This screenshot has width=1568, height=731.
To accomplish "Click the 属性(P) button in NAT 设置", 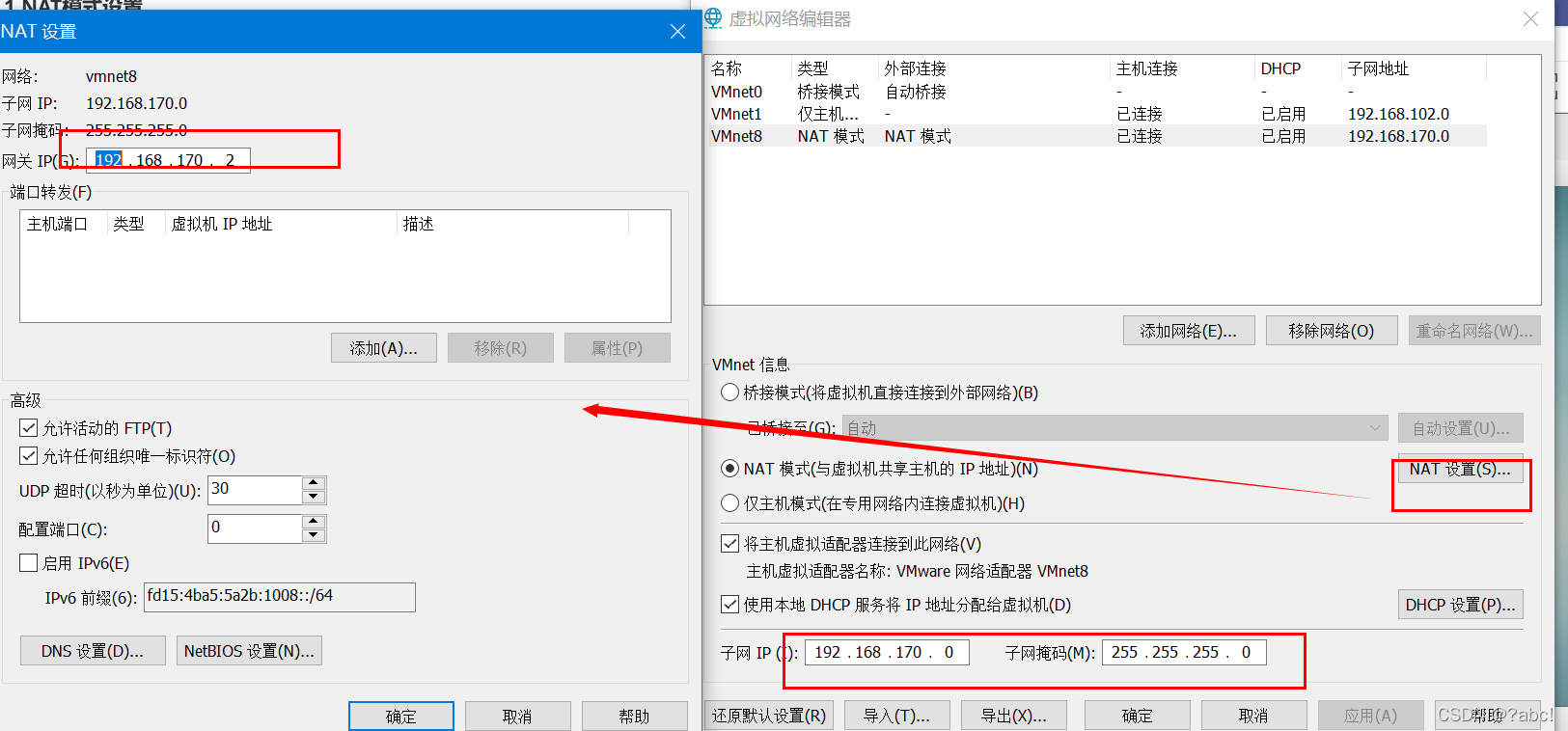I will [x=618, y=348].
